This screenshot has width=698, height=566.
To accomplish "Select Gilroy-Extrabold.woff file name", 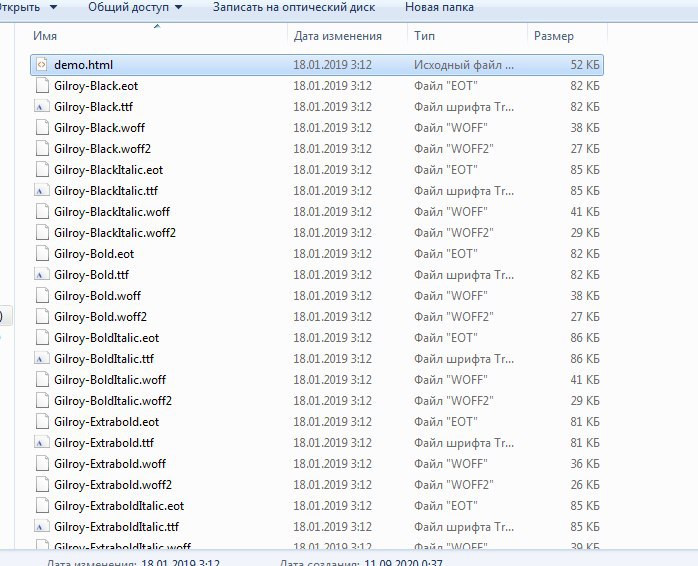I will click(x=110, y=464).
